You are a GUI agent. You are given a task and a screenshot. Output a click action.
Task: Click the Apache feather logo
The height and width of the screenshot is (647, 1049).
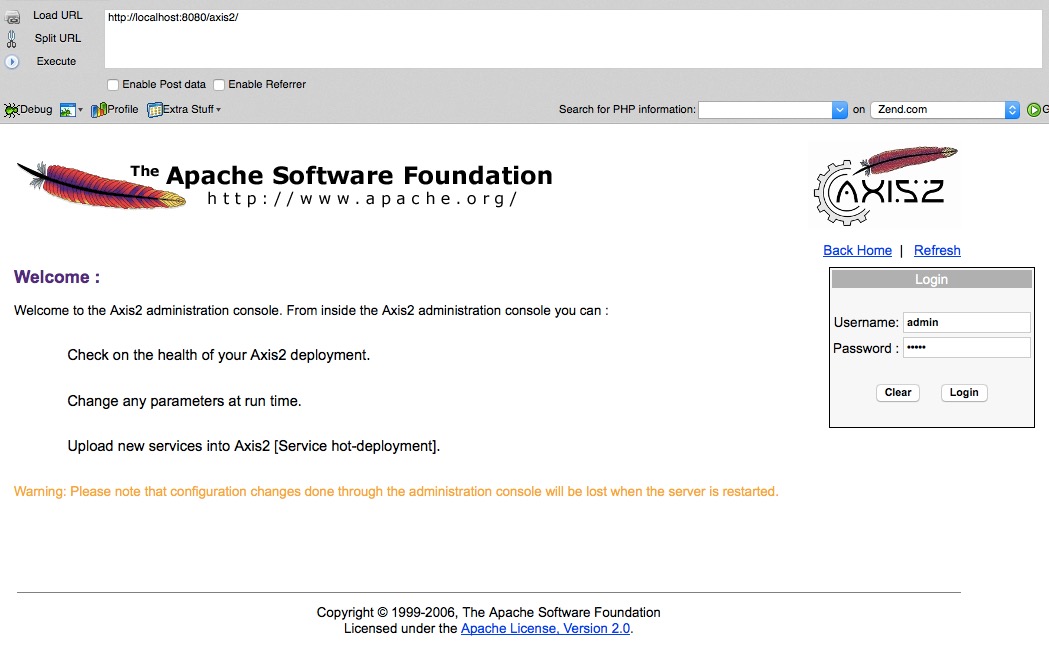click(101, 185)
